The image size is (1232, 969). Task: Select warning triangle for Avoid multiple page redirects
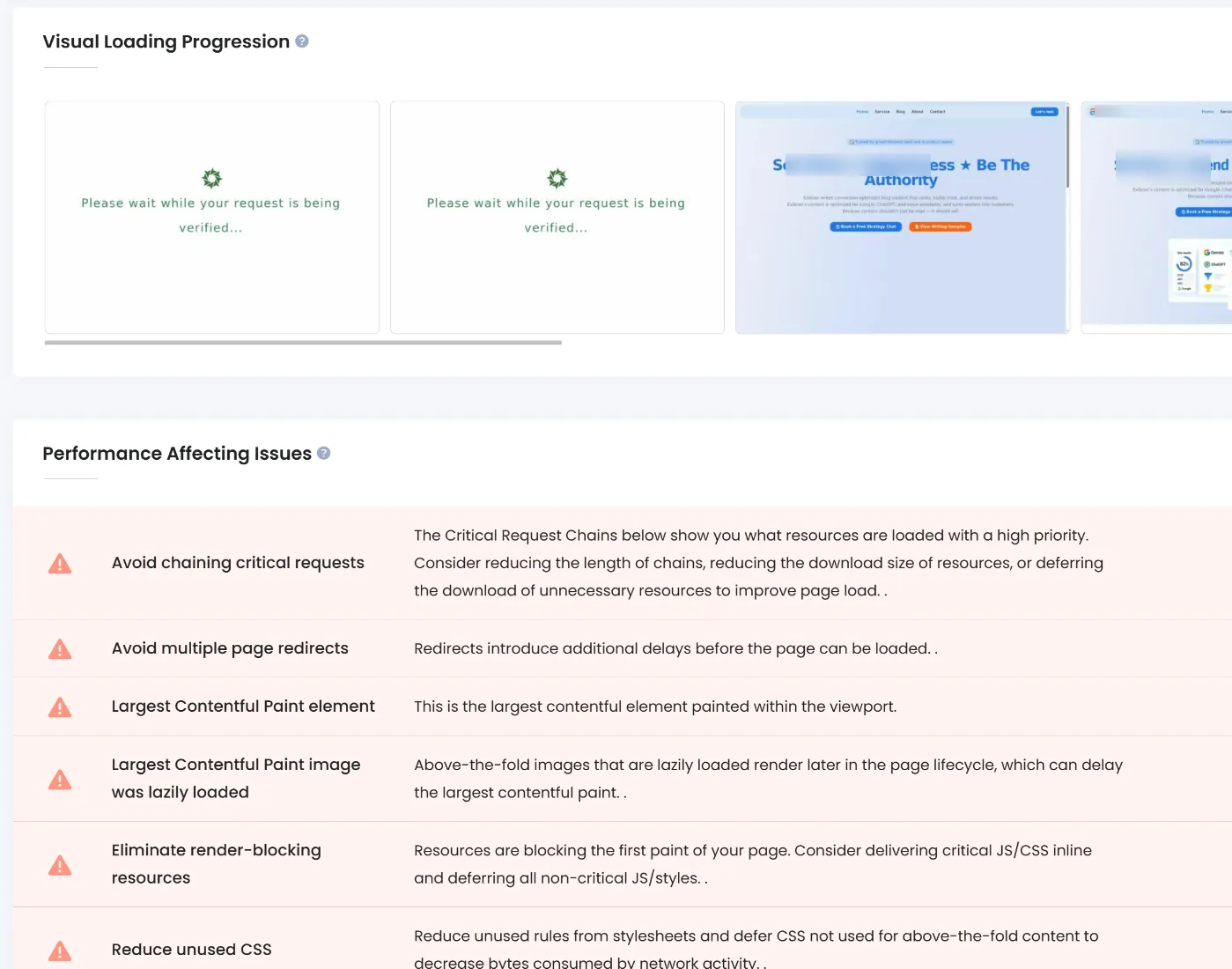coord(60,649)
